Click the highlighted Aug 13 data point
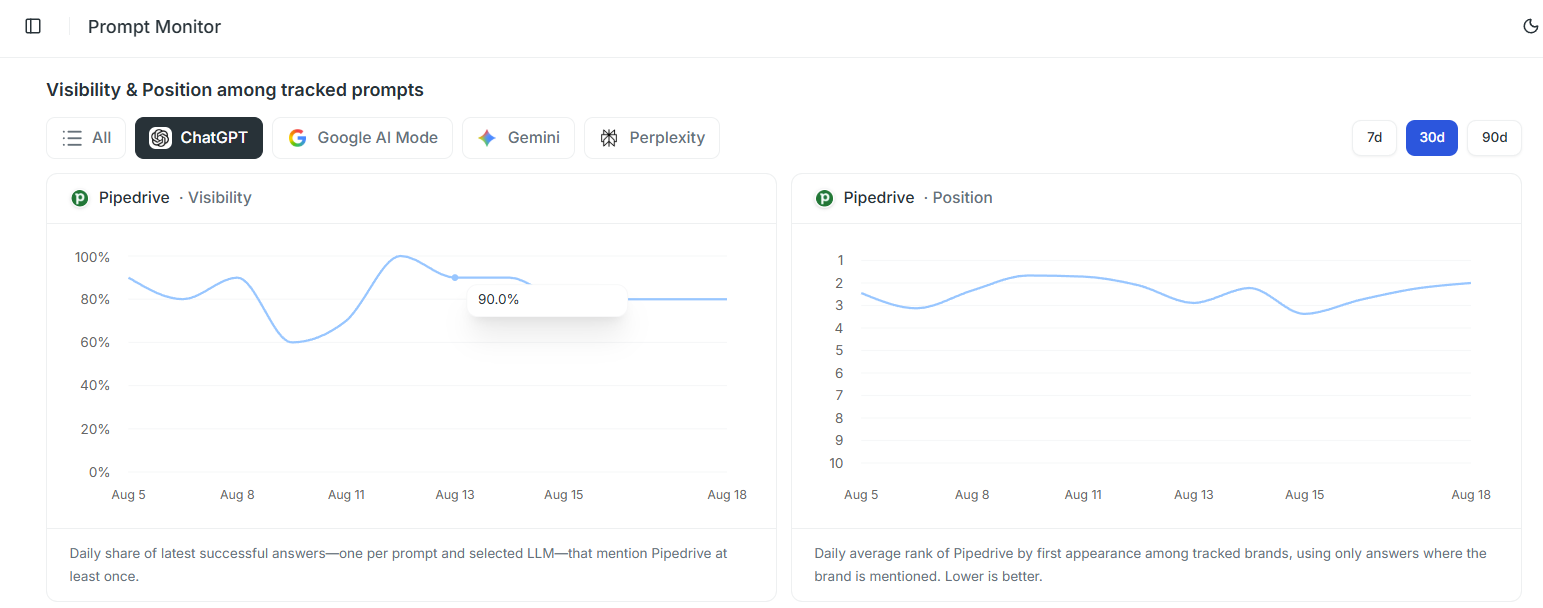 tap(455, 277)
